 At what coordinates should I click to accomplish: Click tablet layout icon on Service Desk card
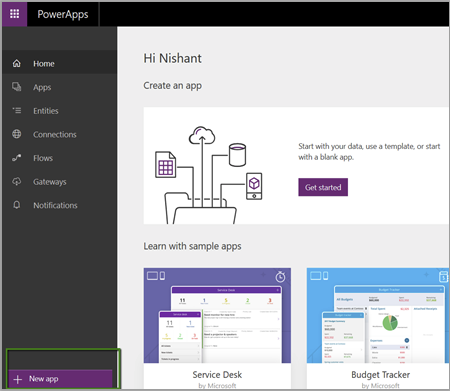click(x=152, y=276)
